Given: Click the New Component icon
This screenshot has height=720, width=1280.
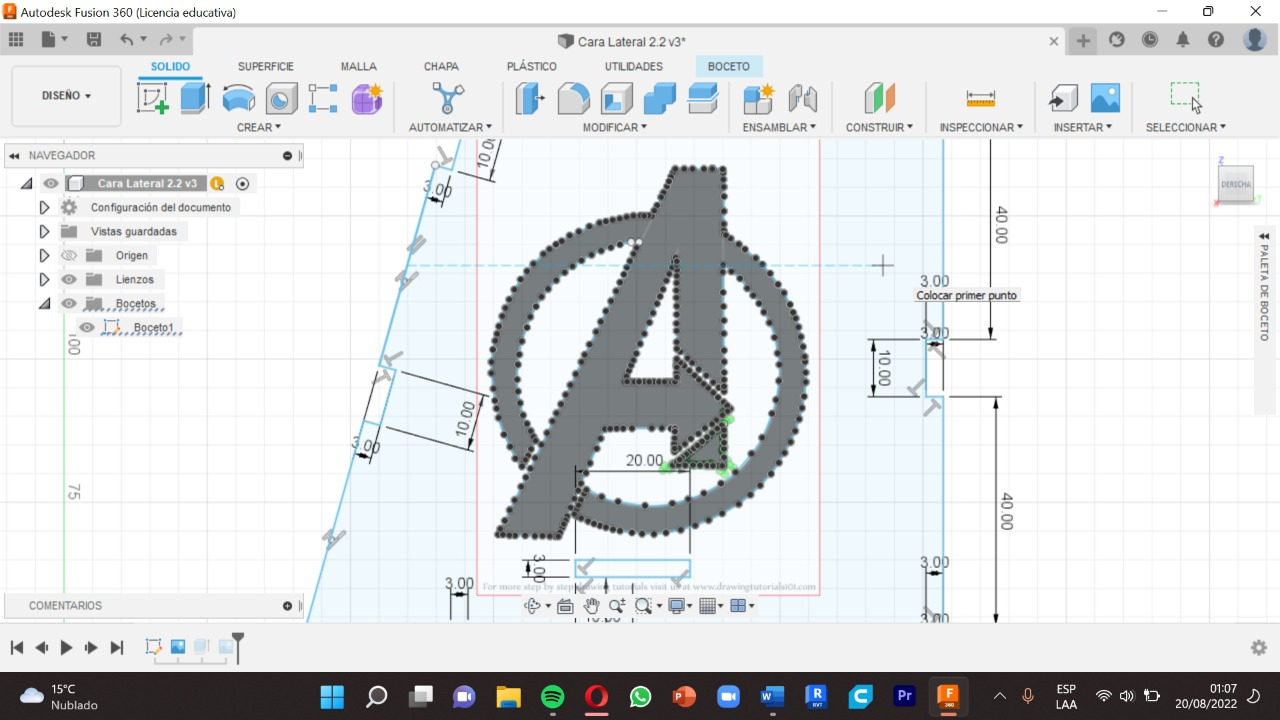Looking at the screenshot, I should tap(758, 98).
